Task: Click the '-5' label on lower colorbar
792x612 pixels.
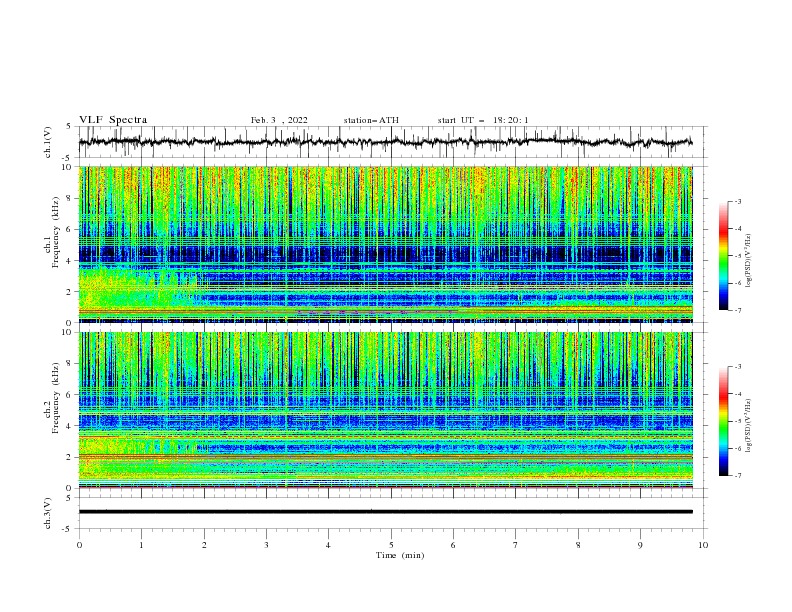Action: click(x=737, y=421)
